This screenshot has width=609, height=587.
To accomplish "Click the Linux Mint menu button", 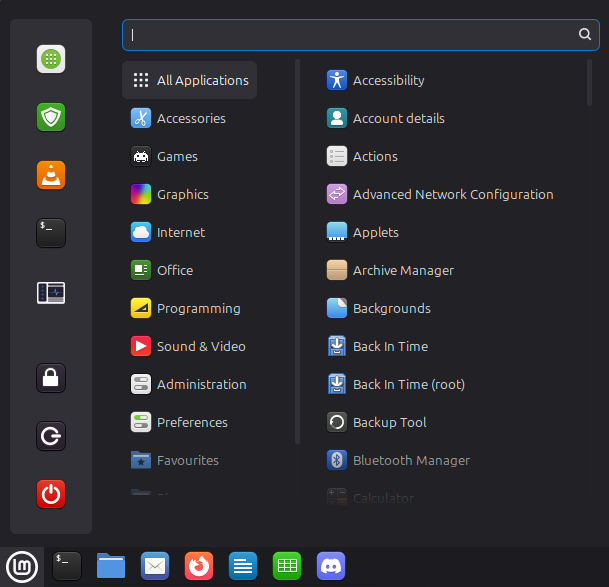I will (22, 566).
